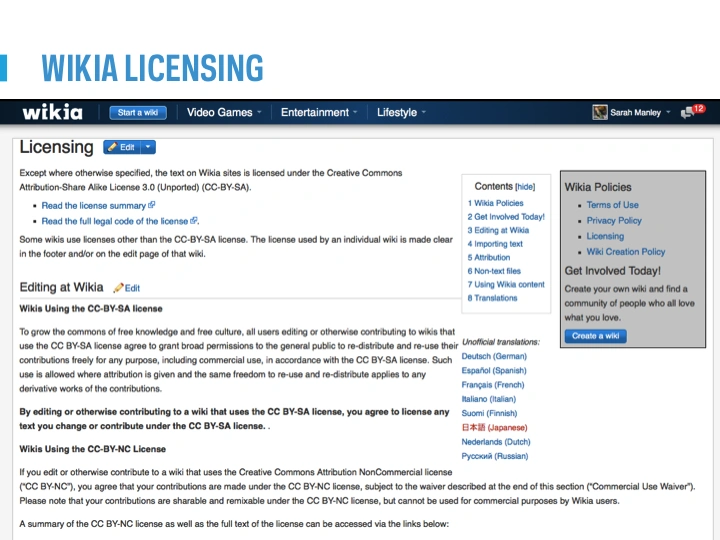Click external link icon after full legal code
Image resolution: width=720 pixels, height=540 pixels.
point(194,221)
